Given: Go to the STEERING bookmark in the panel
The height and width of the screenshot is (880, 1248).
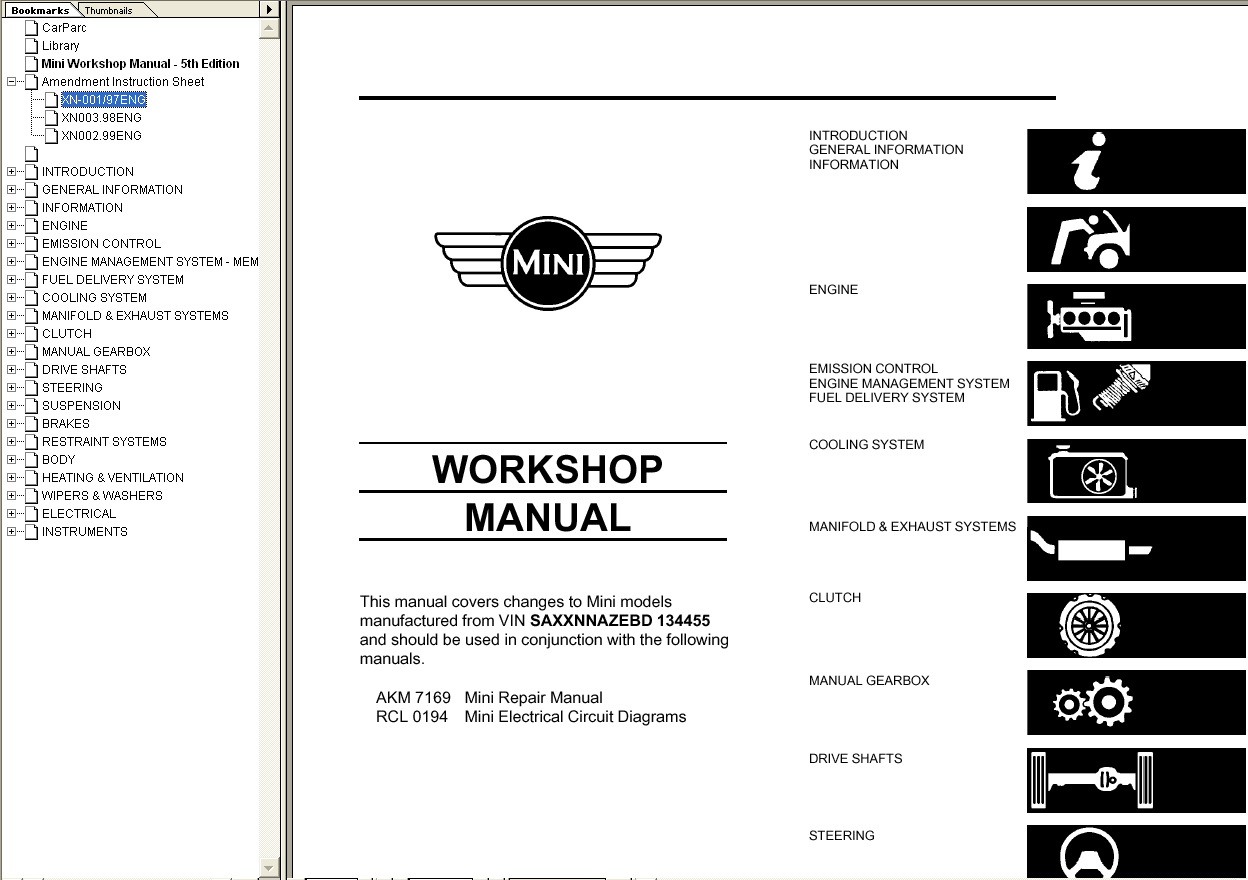Looking at the screenshot, I should pos(72,388).
